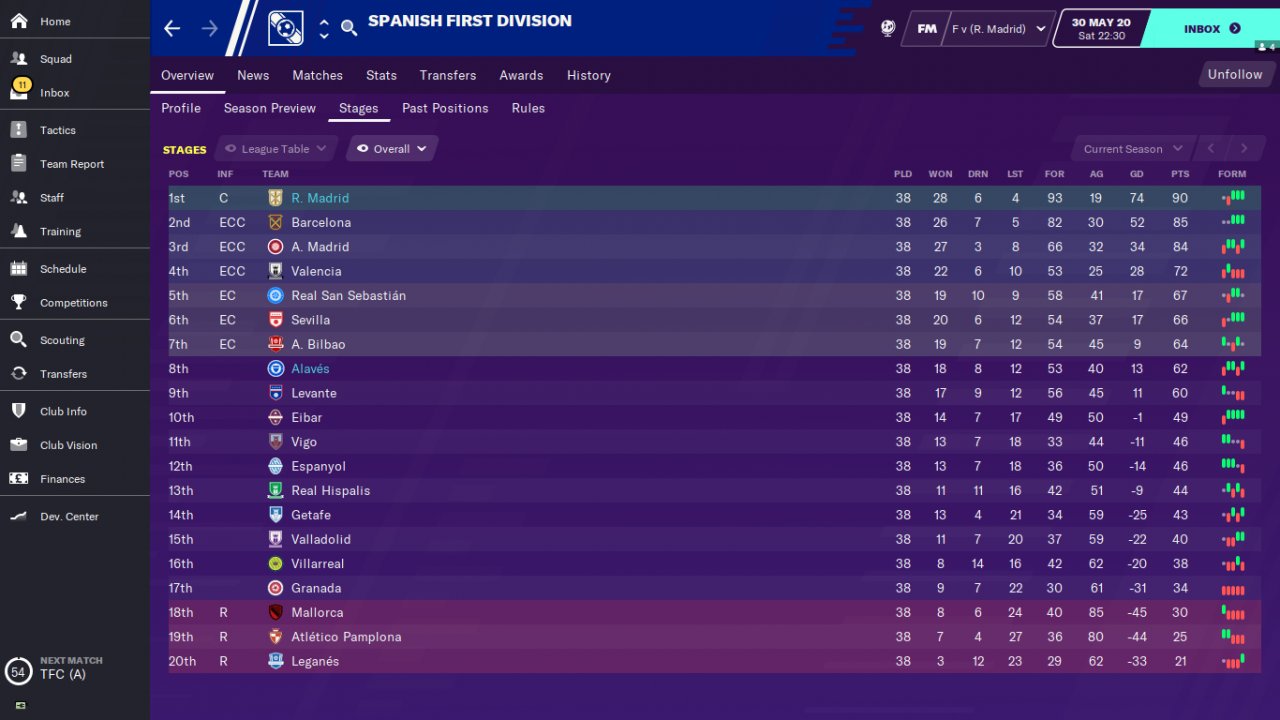This screenshot has height=720, width=1280.
Task: Click the Real Madrid club badge
Action: [275, 198]
